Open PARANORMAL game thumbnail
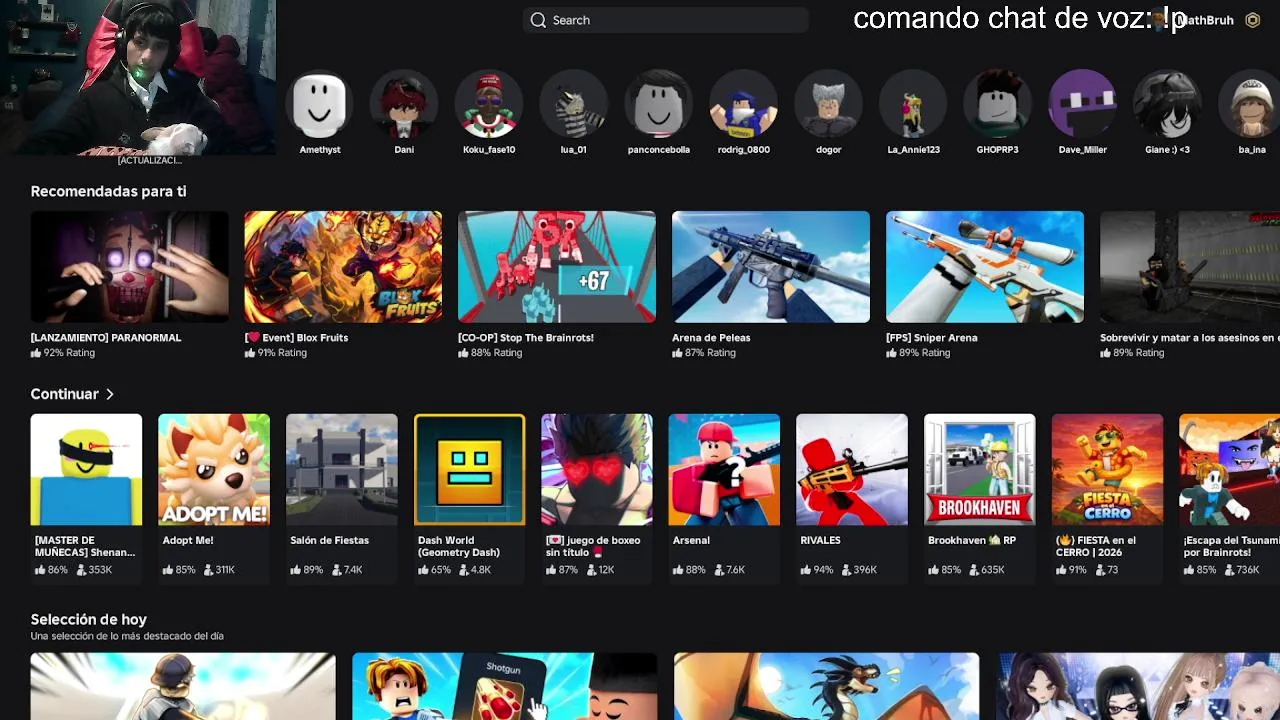This screenshot has width=1280, height=720. click(x=129, y=267)
